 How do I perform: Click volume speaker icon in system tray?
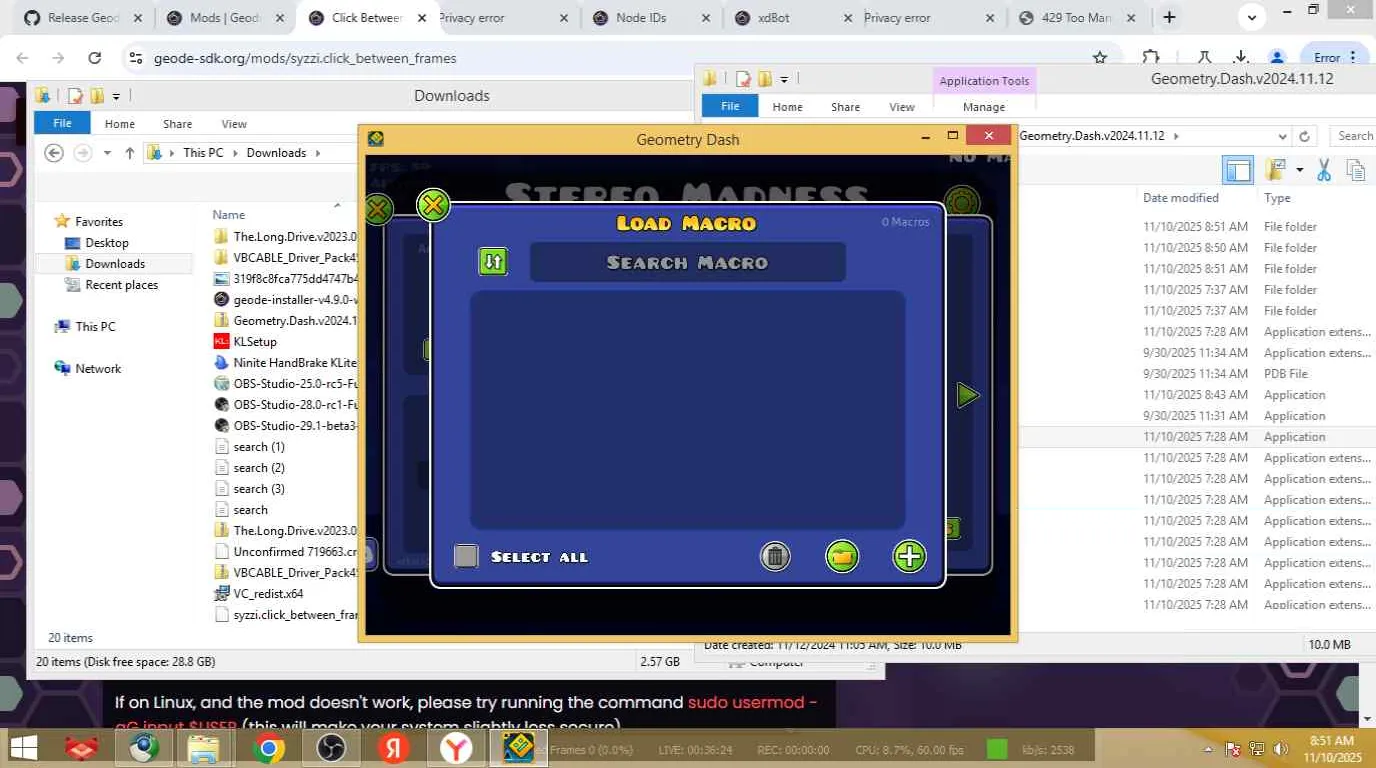pyautogui.click(x=1279, y=749)
